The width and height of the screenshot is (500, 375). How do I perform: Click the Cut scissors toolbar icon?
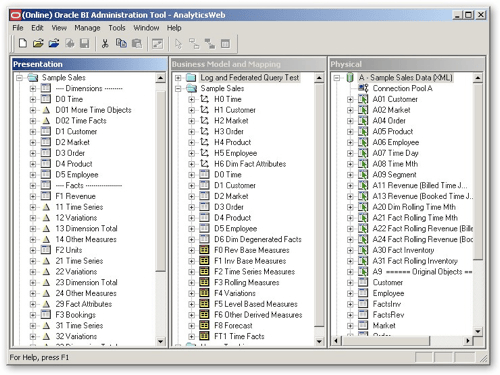coord(105,43)
